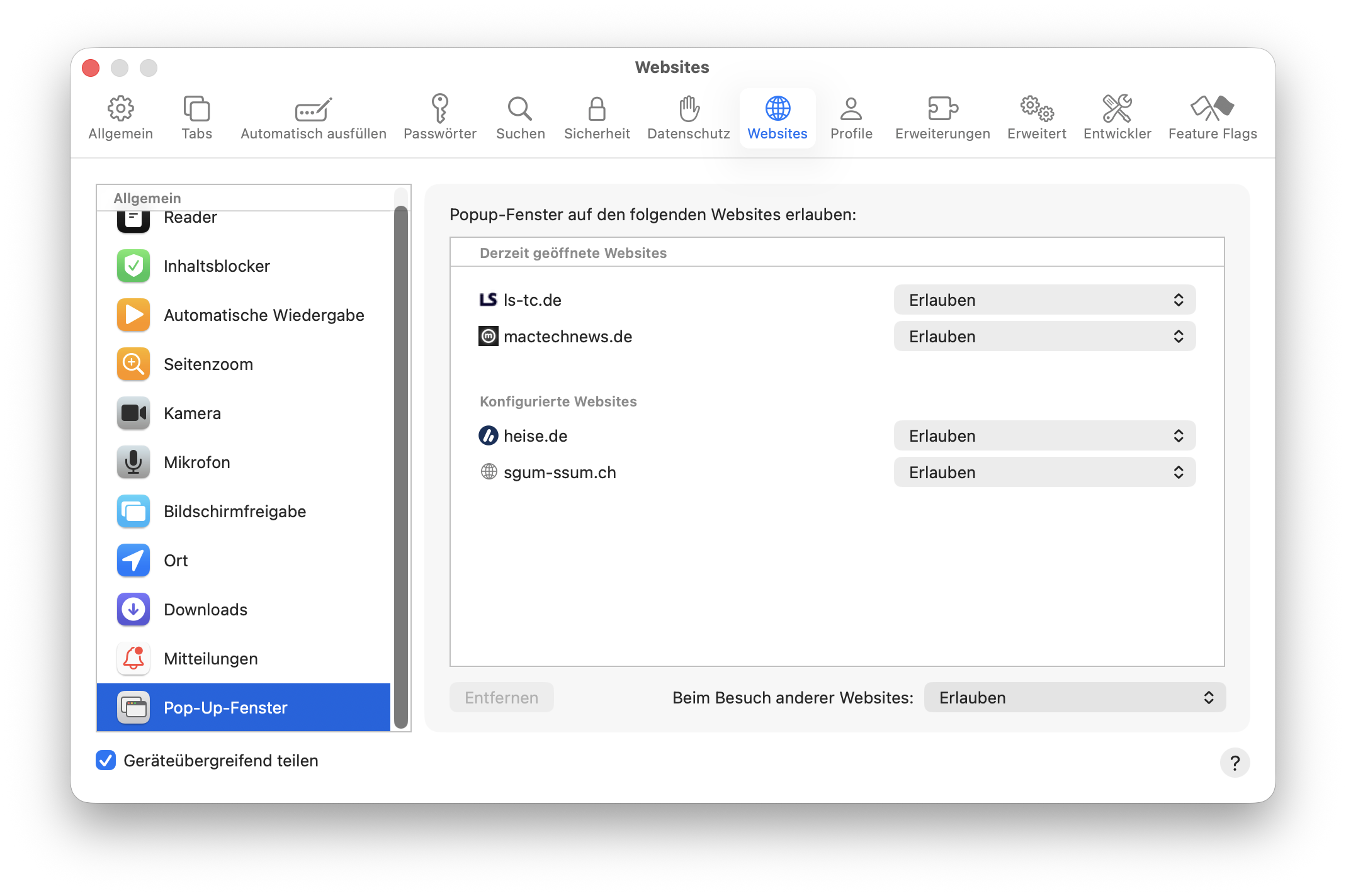Switch to the Feature Flags tab

coord(1212,118)
